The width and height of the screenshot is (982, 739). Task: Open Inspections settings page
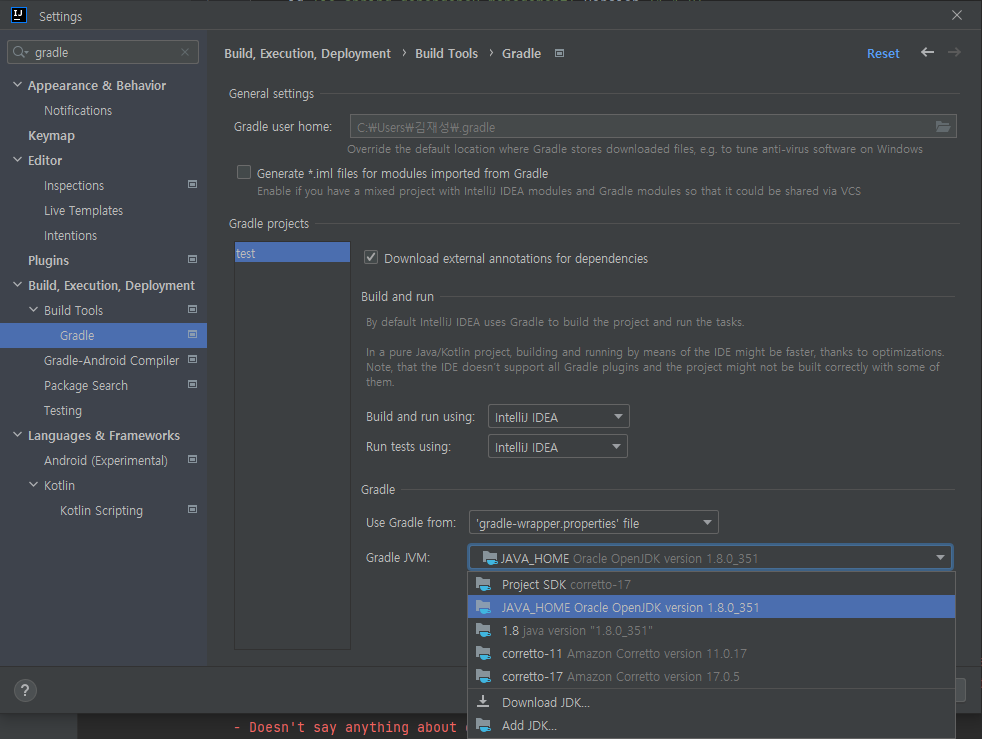(x=74, y=185)
